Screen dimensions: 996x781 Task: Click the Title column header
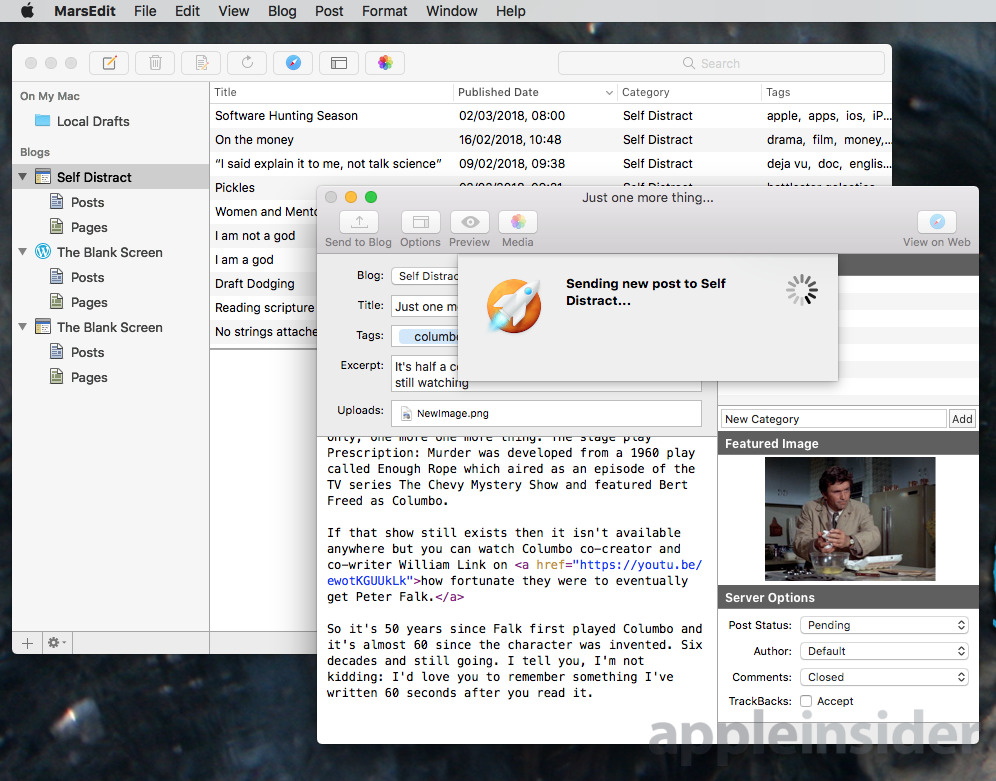[330, 93]
